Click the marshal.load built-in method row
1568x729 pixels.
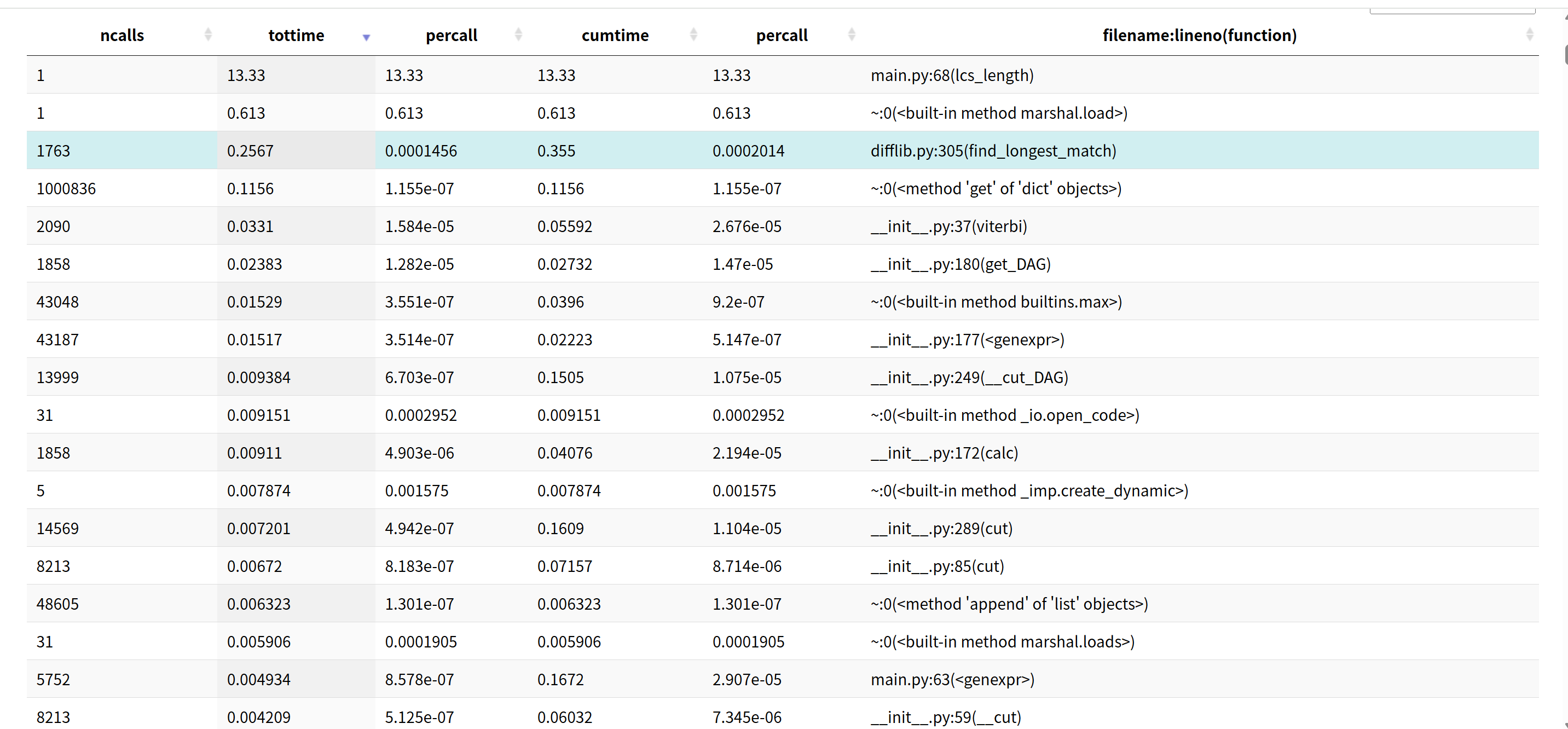(x=998, y=113)
